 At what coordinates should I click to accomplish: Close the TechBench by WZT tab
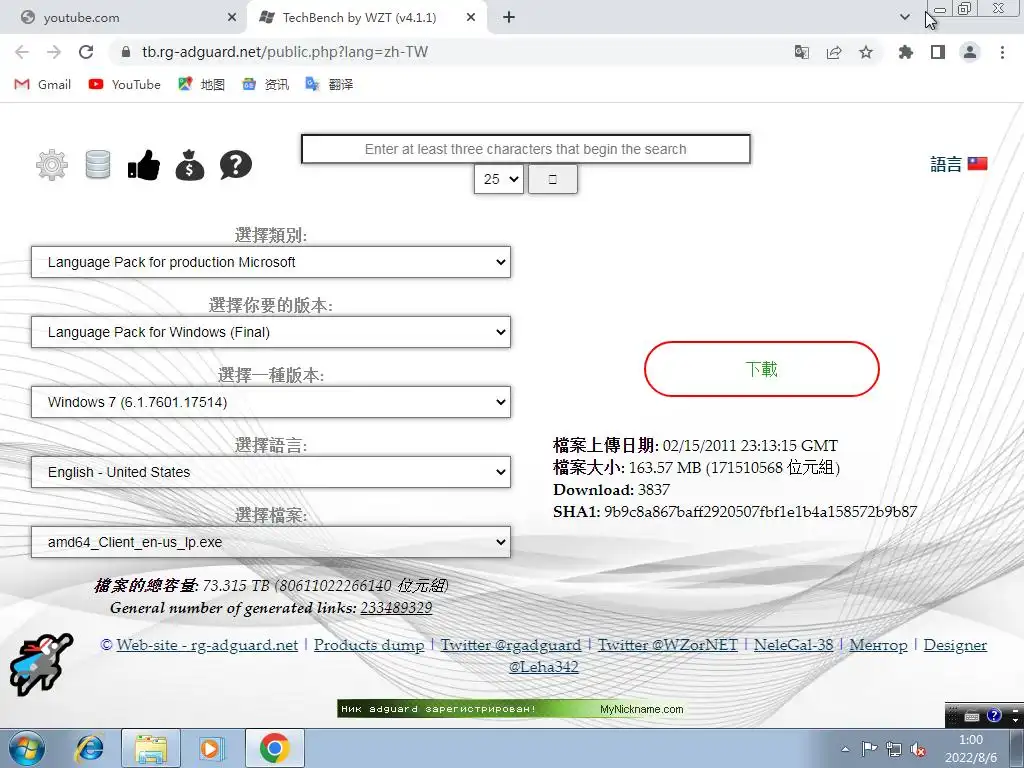point(471,18)
